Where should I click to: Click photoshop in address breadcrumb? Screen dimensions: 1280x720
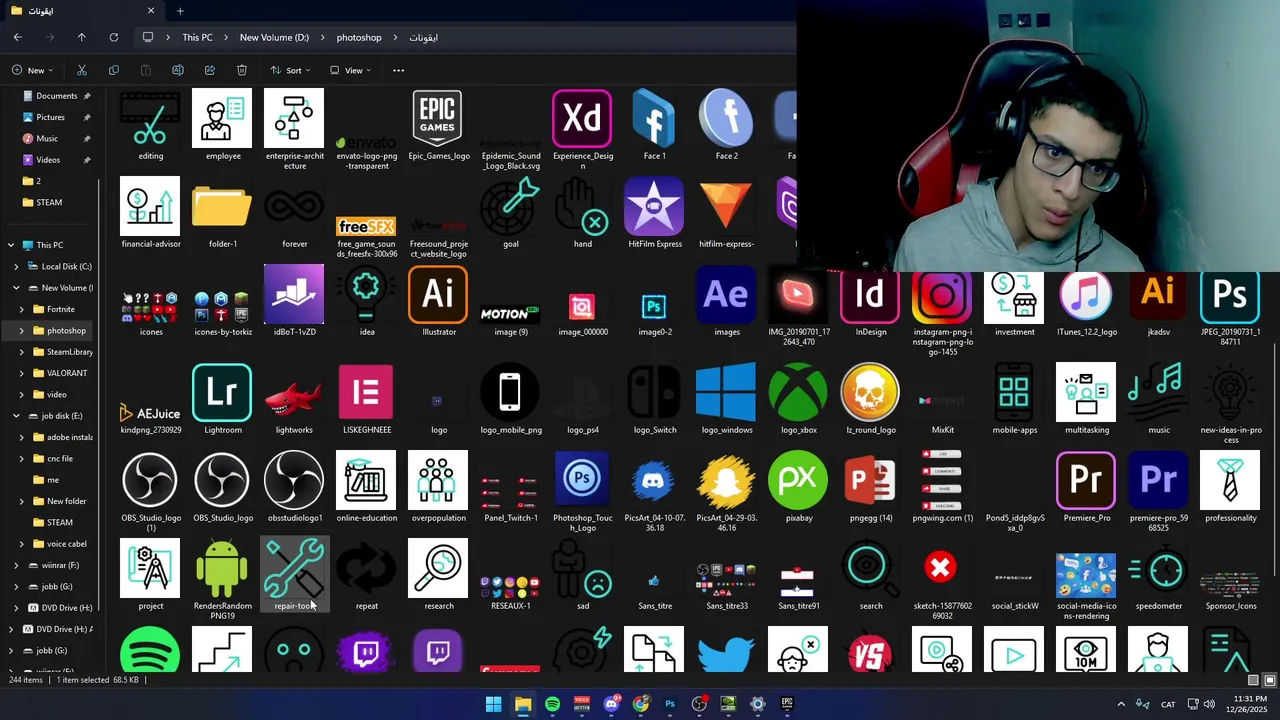coord(359,37)
